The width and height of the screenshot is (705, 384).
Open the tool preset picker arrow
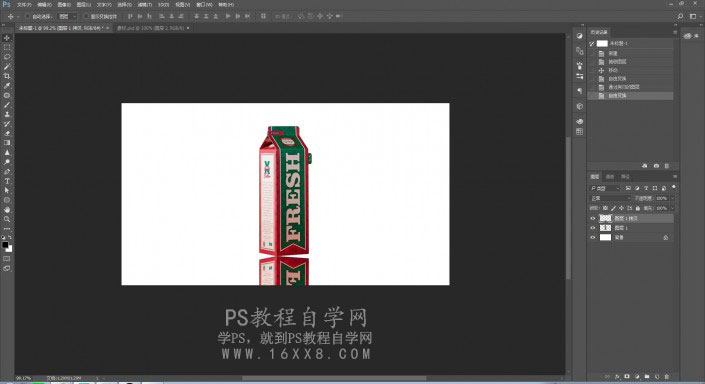[x=18, y=16]
